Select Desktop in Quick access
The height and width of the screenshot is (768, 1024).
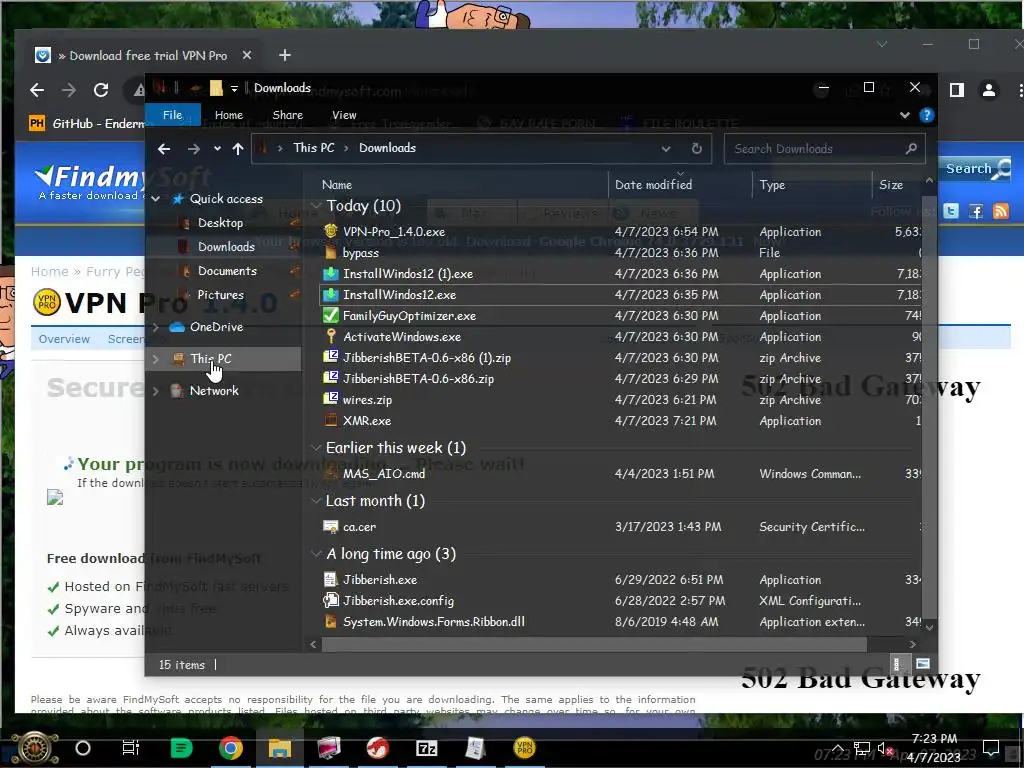click(220, 223)
